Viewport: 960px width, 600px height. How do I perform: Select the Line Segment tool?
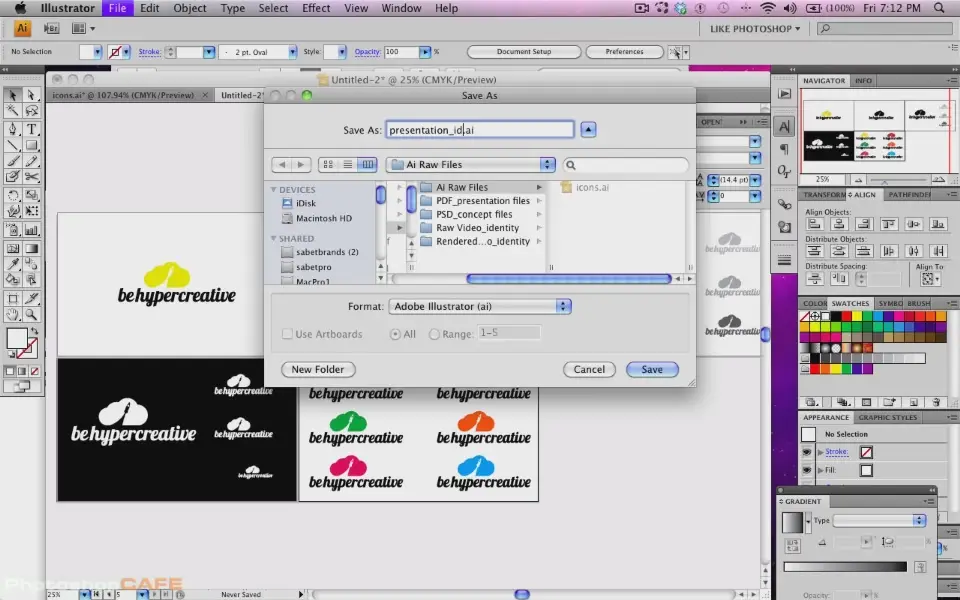click(x=13, y=145)
